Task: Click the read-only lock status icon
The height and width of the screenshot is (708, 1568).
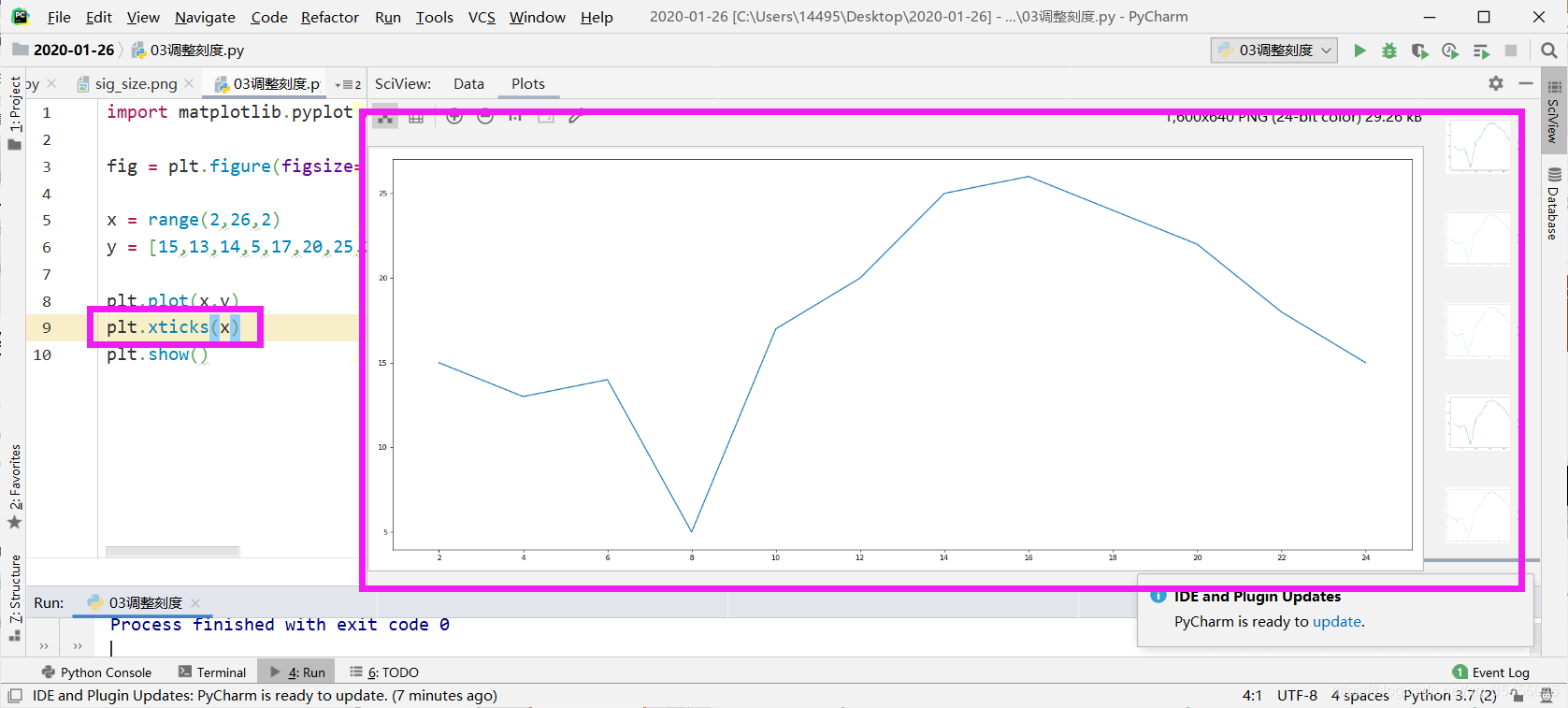Action: [1518, 695]
